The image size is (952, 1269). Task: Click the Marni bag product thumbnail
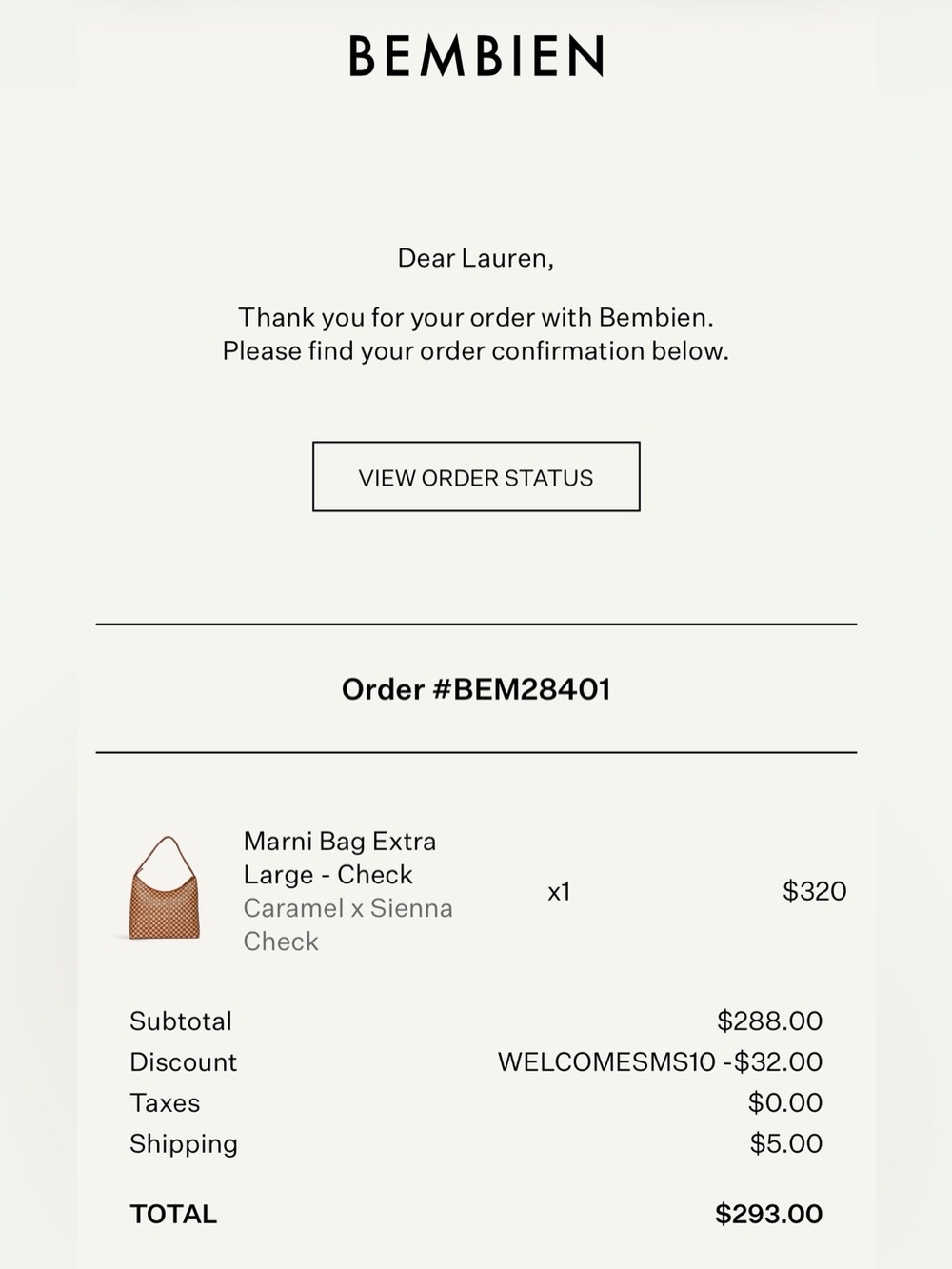(x=164, y=889)
